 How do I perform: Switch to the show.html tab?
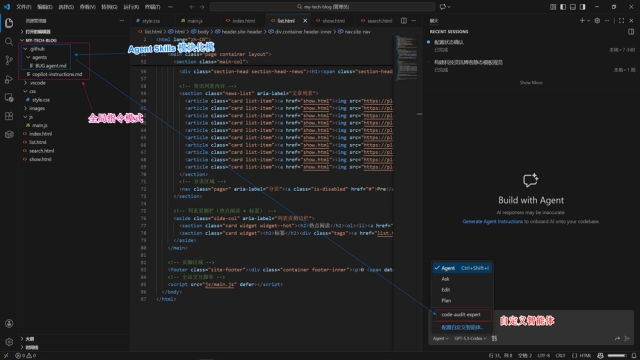(333, 21)
